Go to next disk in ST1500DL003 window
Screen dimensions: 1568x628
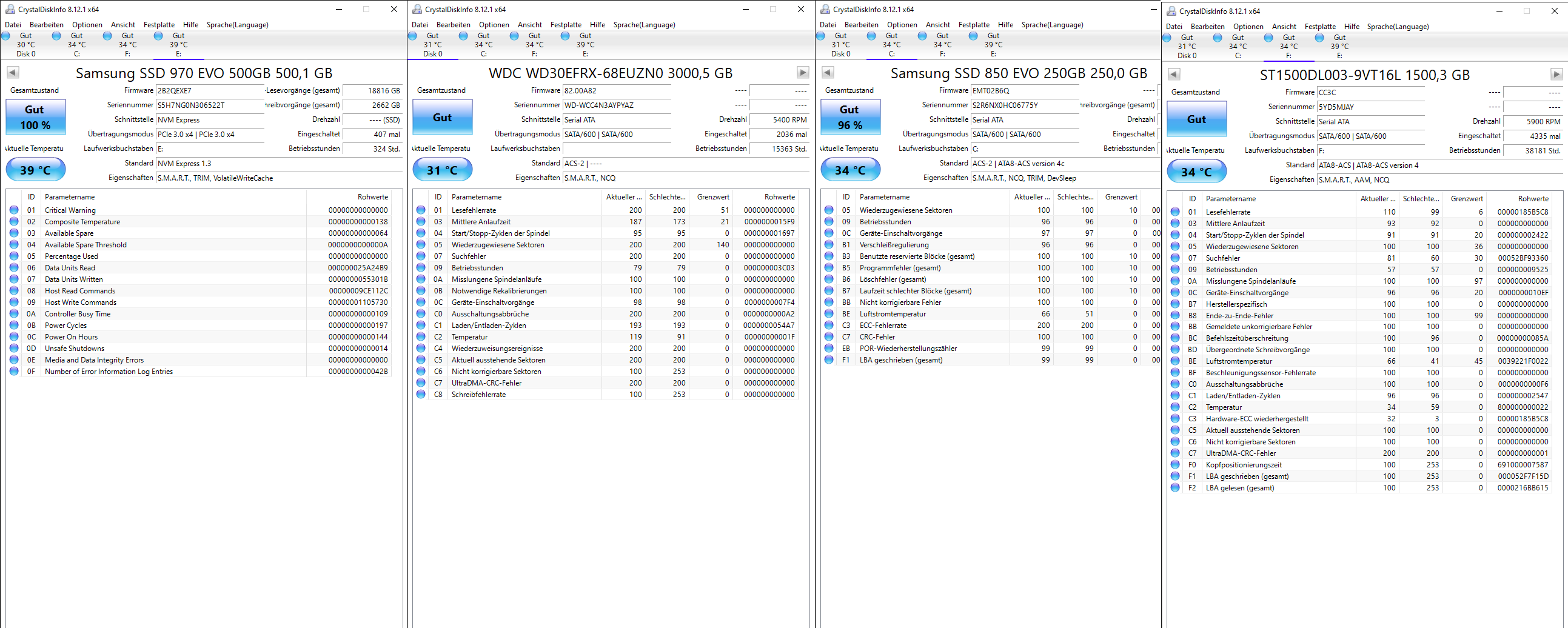1556,74
